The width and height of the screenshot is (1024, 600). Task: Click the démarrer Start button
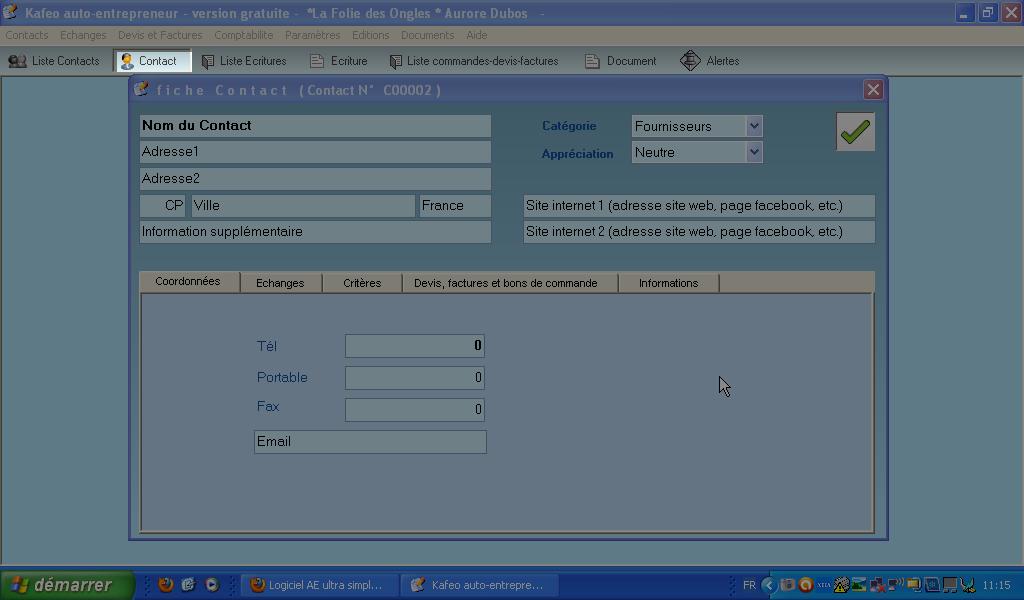click(66, 585)
